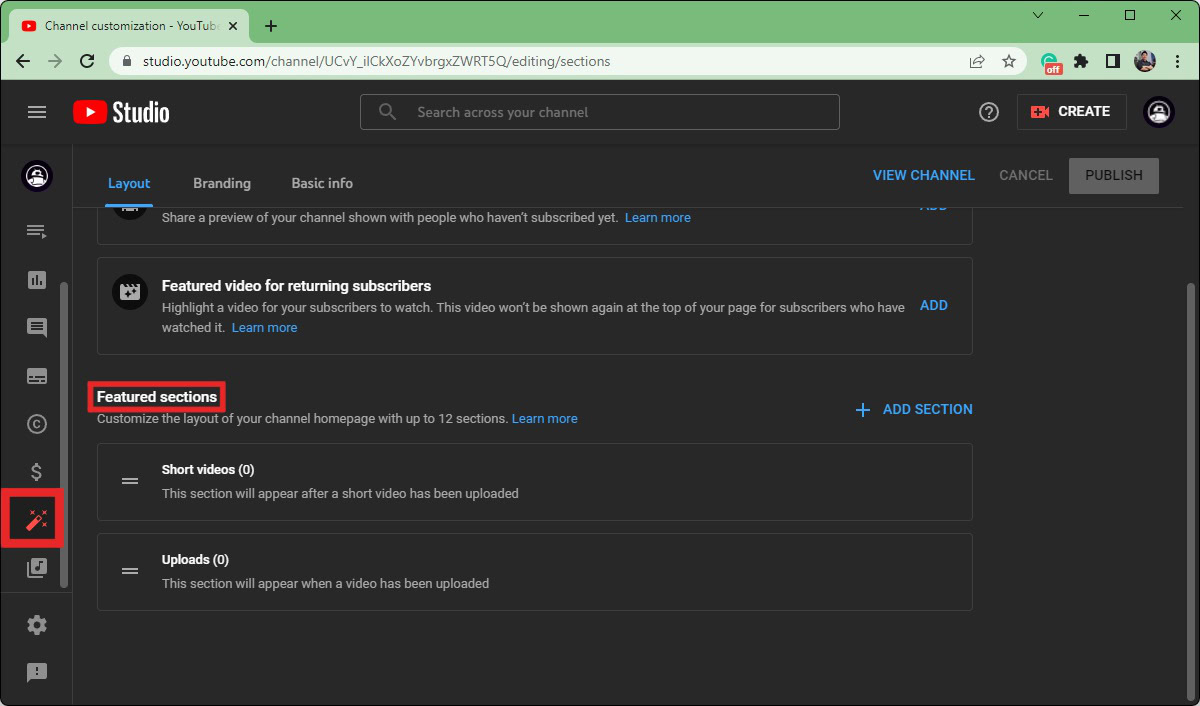Click ADD SECTION button
Viewport: 1200px width, 706px height.
tap(914, 409)
